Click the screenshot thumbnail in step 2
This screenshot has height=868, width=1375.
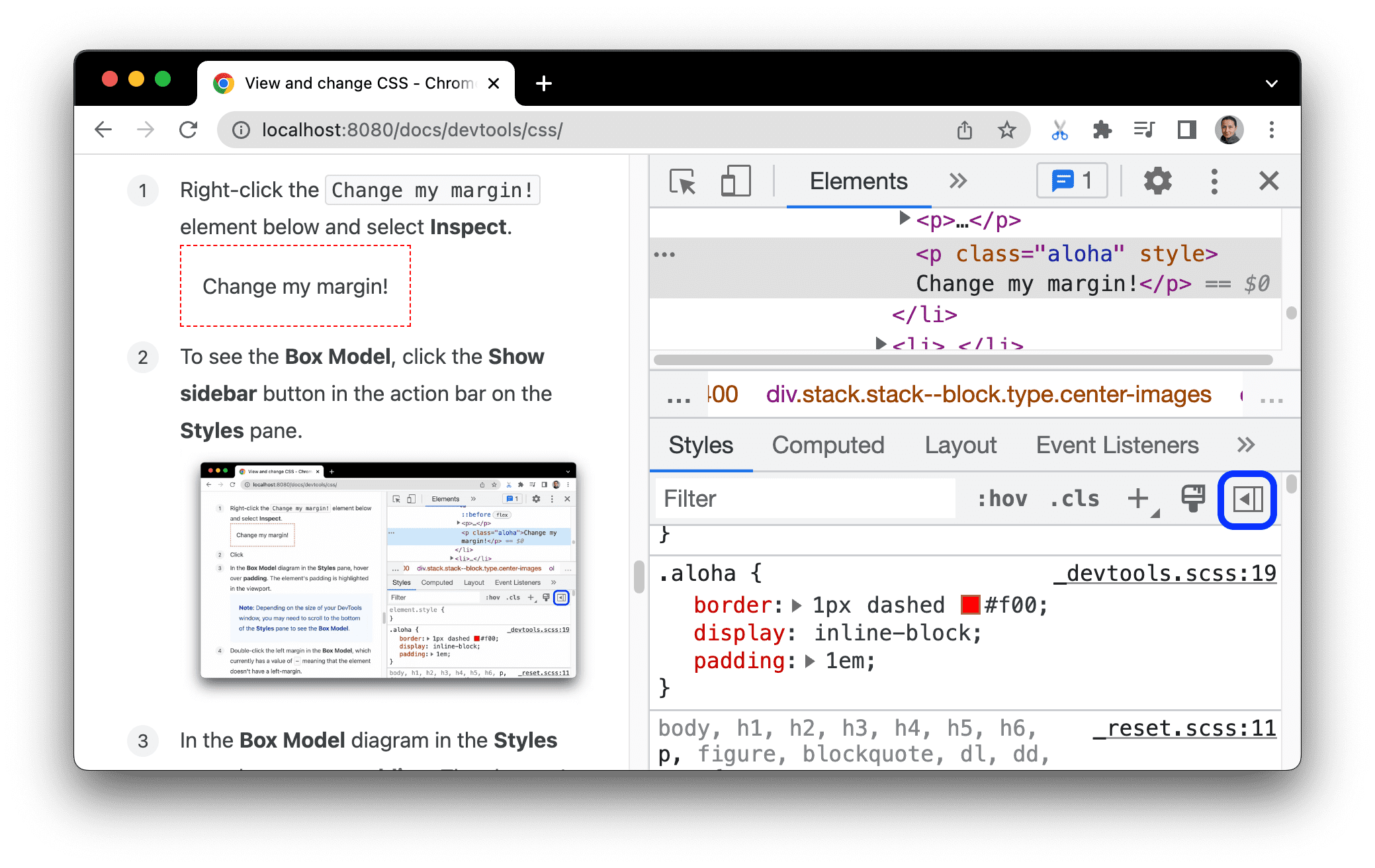[x=390, y=576]
